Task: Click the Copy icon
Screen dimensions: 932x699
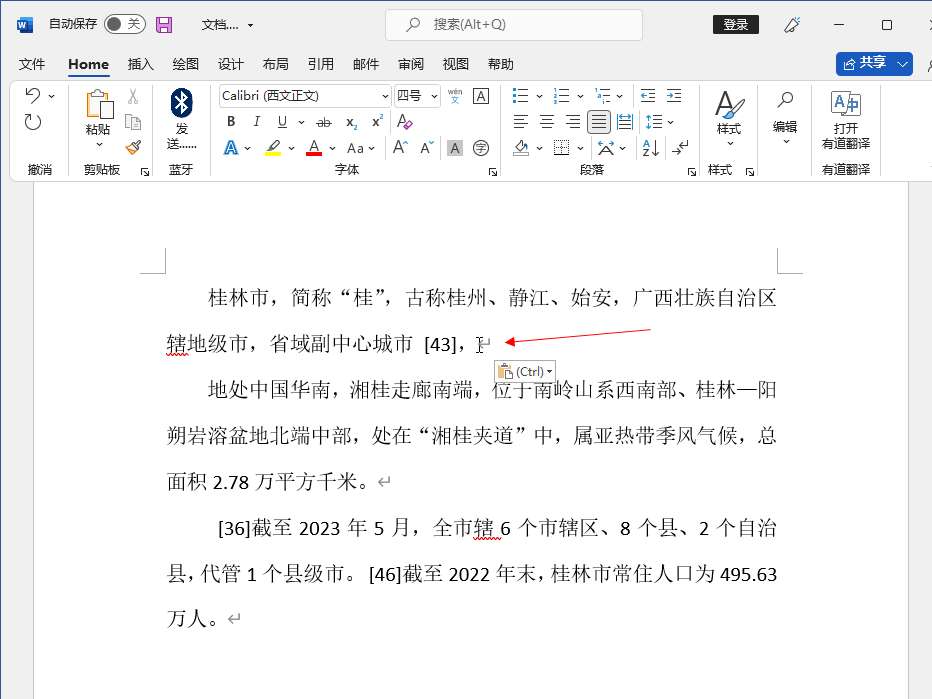Action: 133,122
